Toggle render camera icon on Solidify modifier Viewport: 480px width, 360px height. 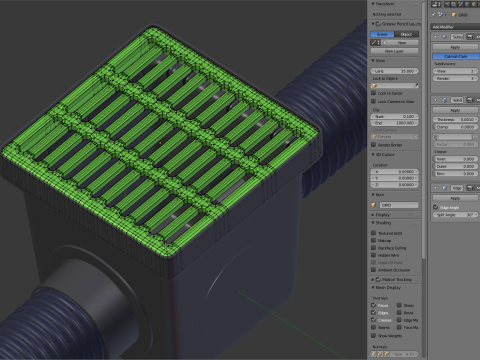tap(470, 100)
